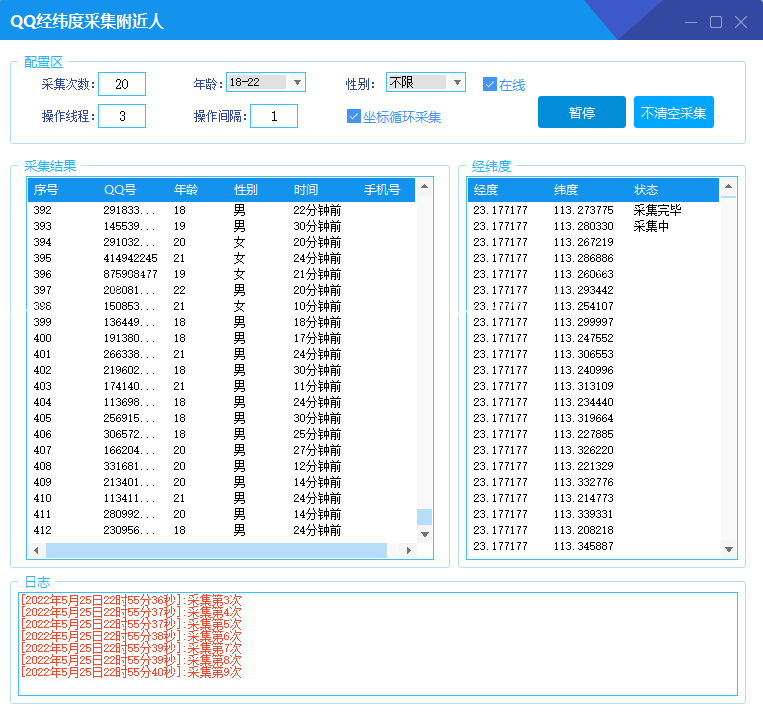
Task: Select result row 407
Action: (x=221, y=450)
